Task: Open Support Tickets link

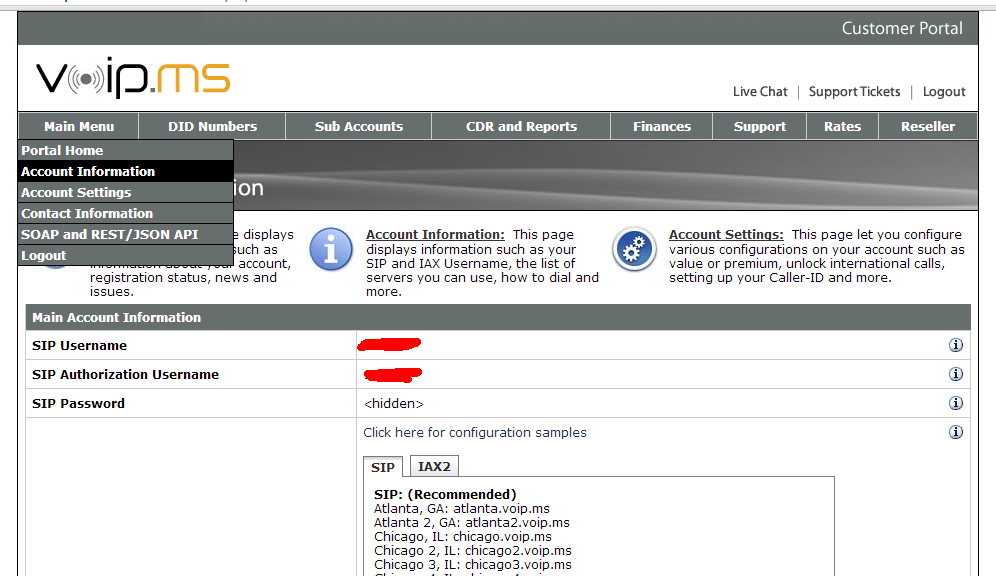Action: 854,92
